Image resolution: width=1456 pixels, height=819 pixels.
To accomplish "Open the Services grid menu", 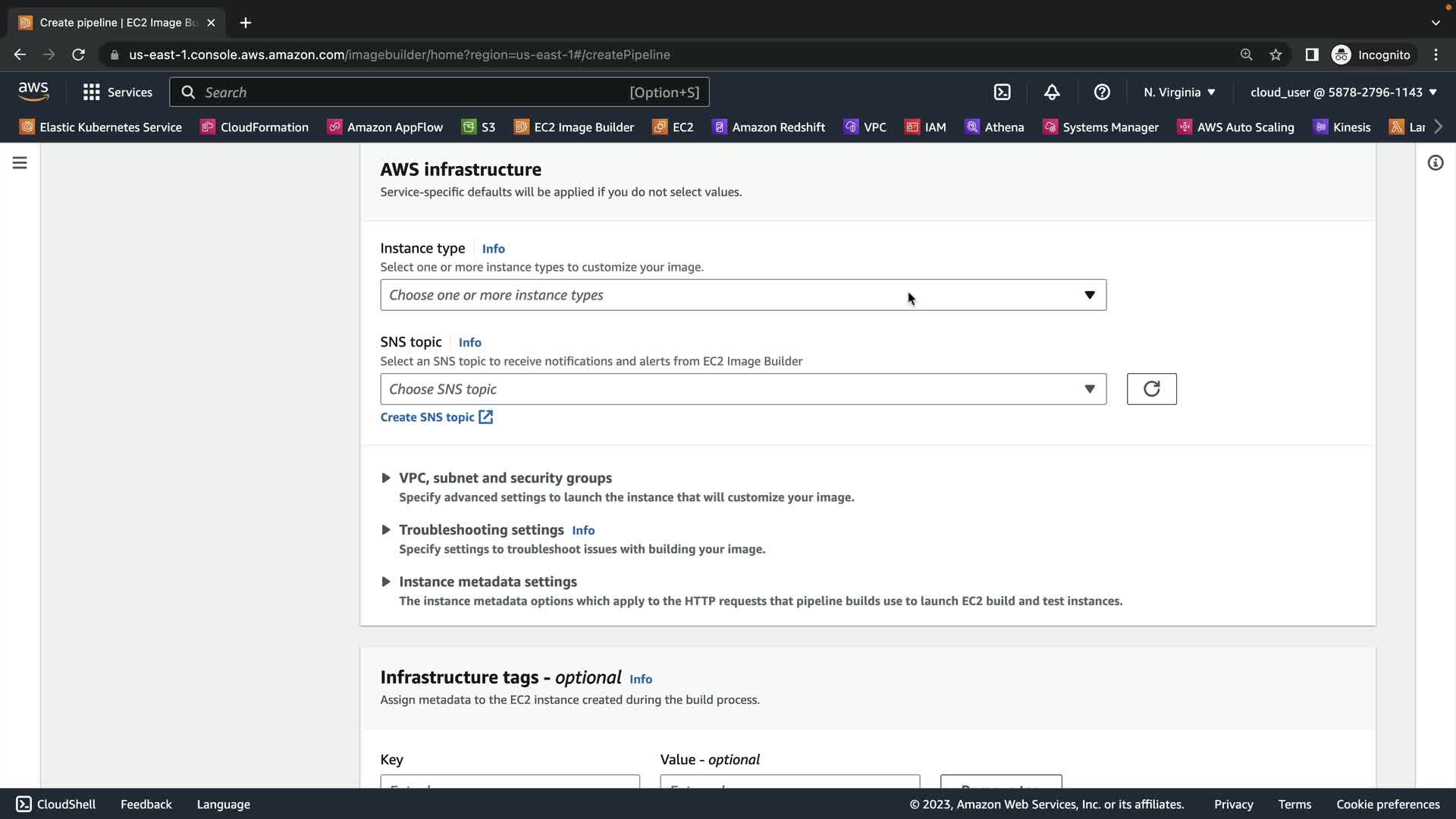I will coord(118,92).
